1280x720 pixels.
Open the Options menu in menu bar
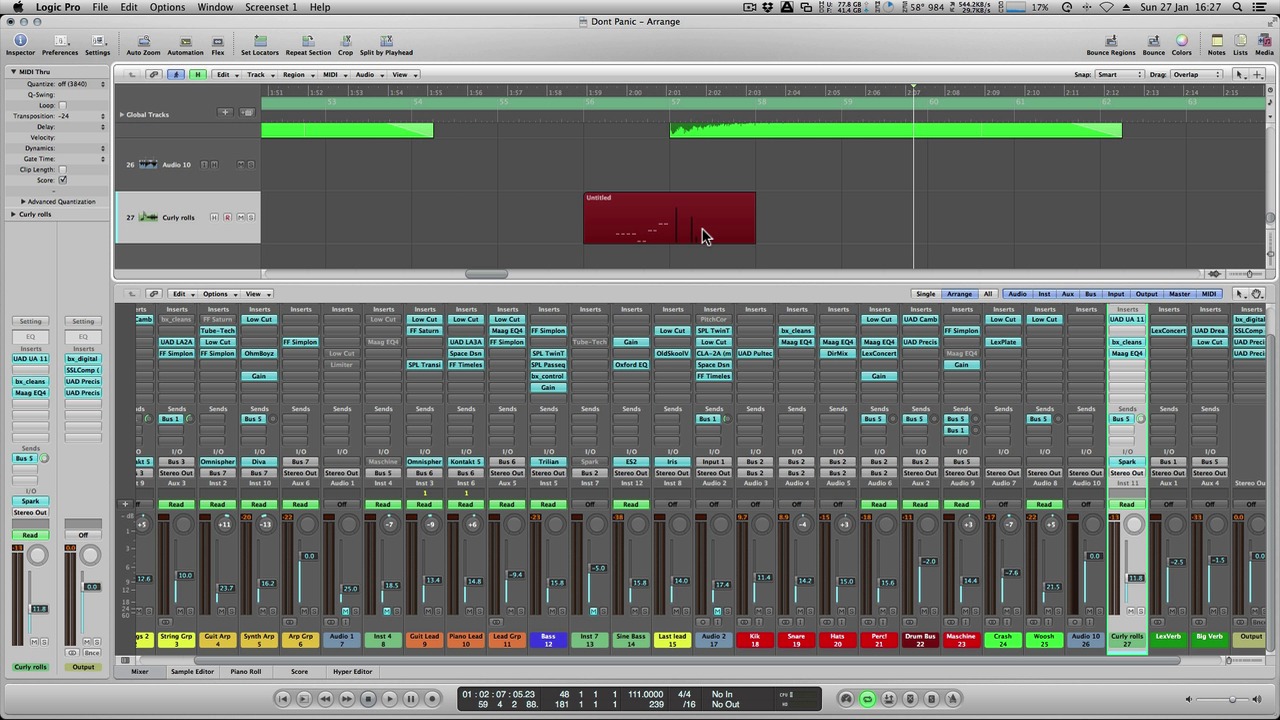coord(167,7)
